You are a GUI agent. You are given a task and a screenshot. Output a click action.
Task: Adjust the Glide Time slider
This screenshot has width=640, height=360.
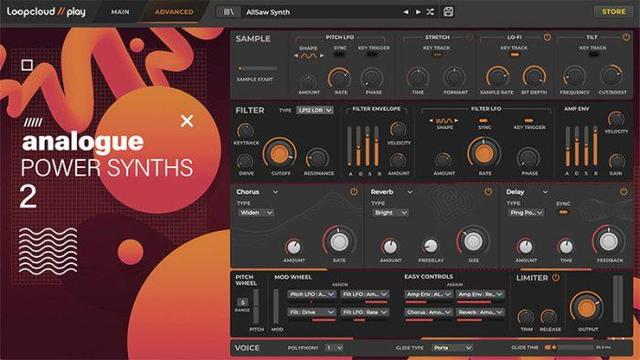(x=569, y=347)
